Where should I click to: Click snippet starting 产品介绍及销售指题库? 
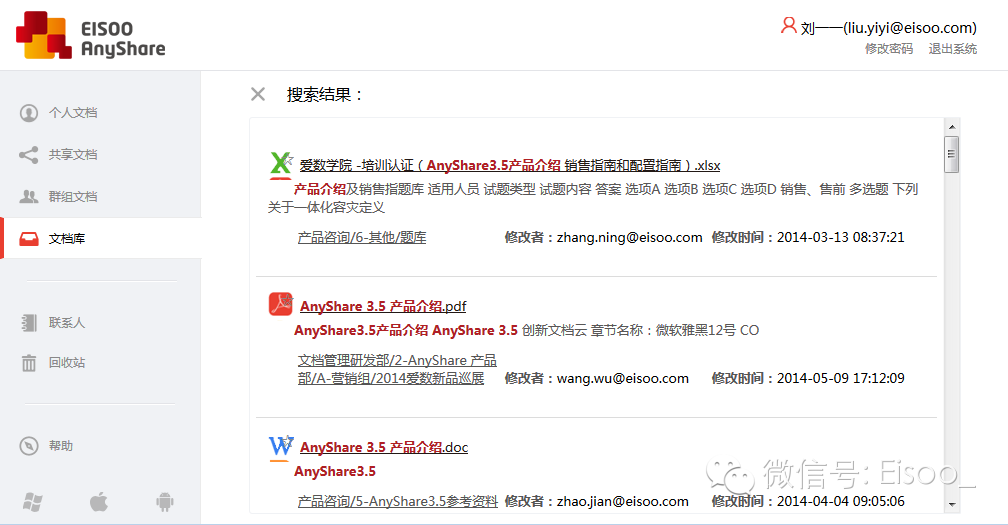point(593,198)
